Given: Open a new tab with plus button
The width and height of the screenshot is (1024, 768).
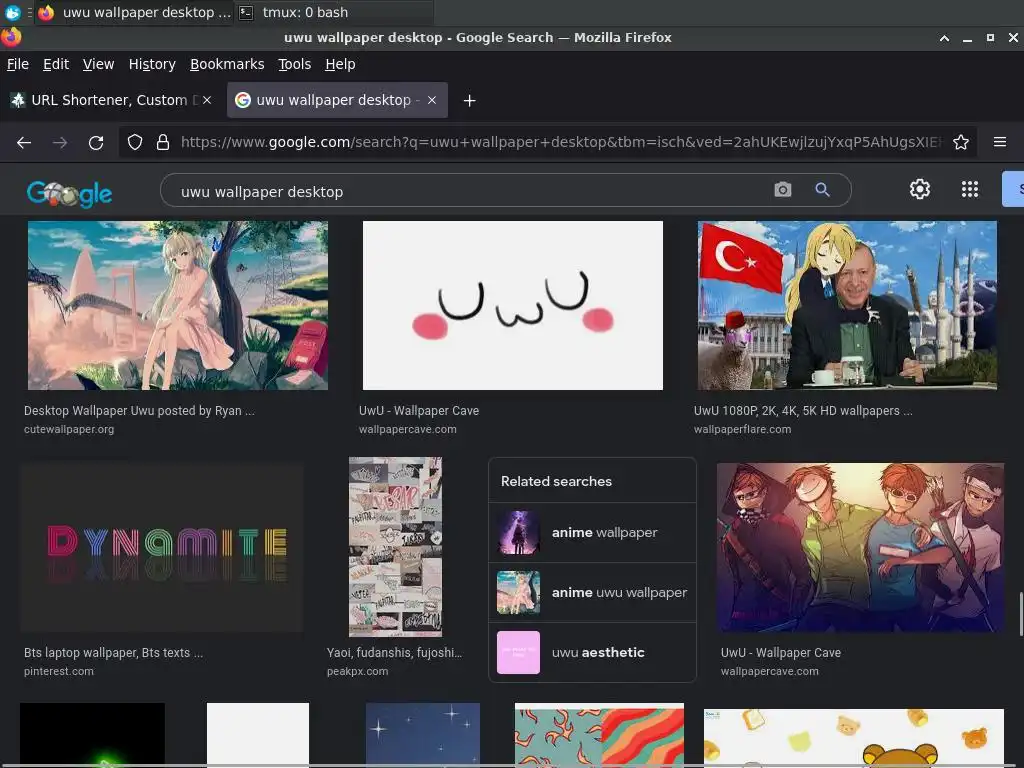Looking at the screenshot, I should click(469, 101).
